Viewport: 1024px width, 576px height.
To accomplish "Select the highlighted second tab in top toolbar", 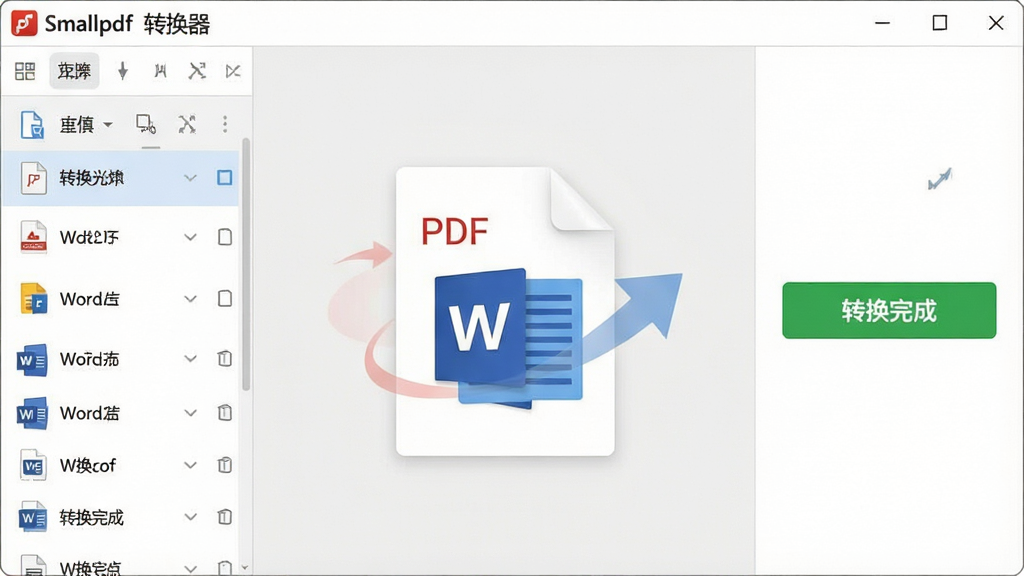I will pyautogui.click(x=74, y=71).
